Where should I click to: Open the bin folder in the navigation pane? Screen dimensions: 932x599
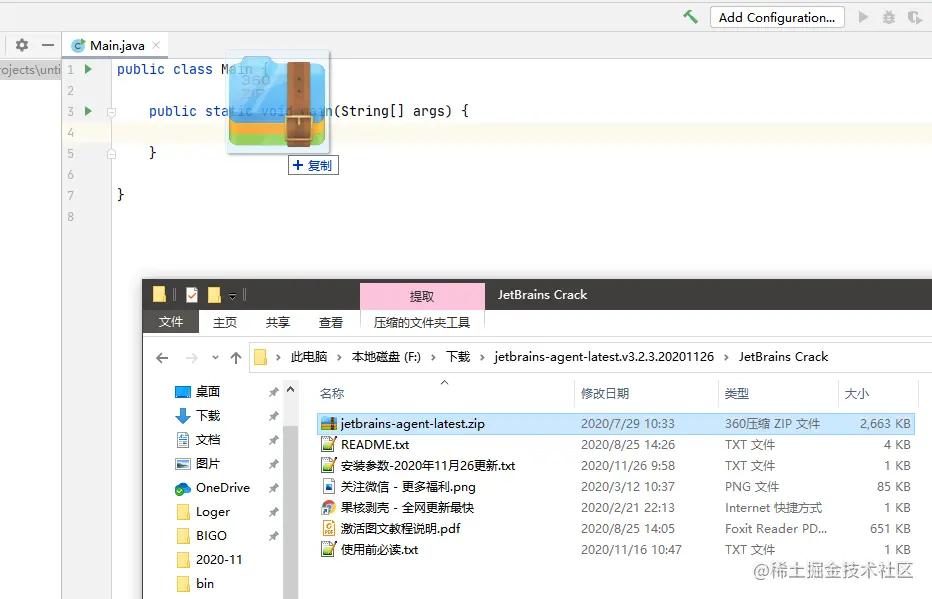click(x=204, y=584)
